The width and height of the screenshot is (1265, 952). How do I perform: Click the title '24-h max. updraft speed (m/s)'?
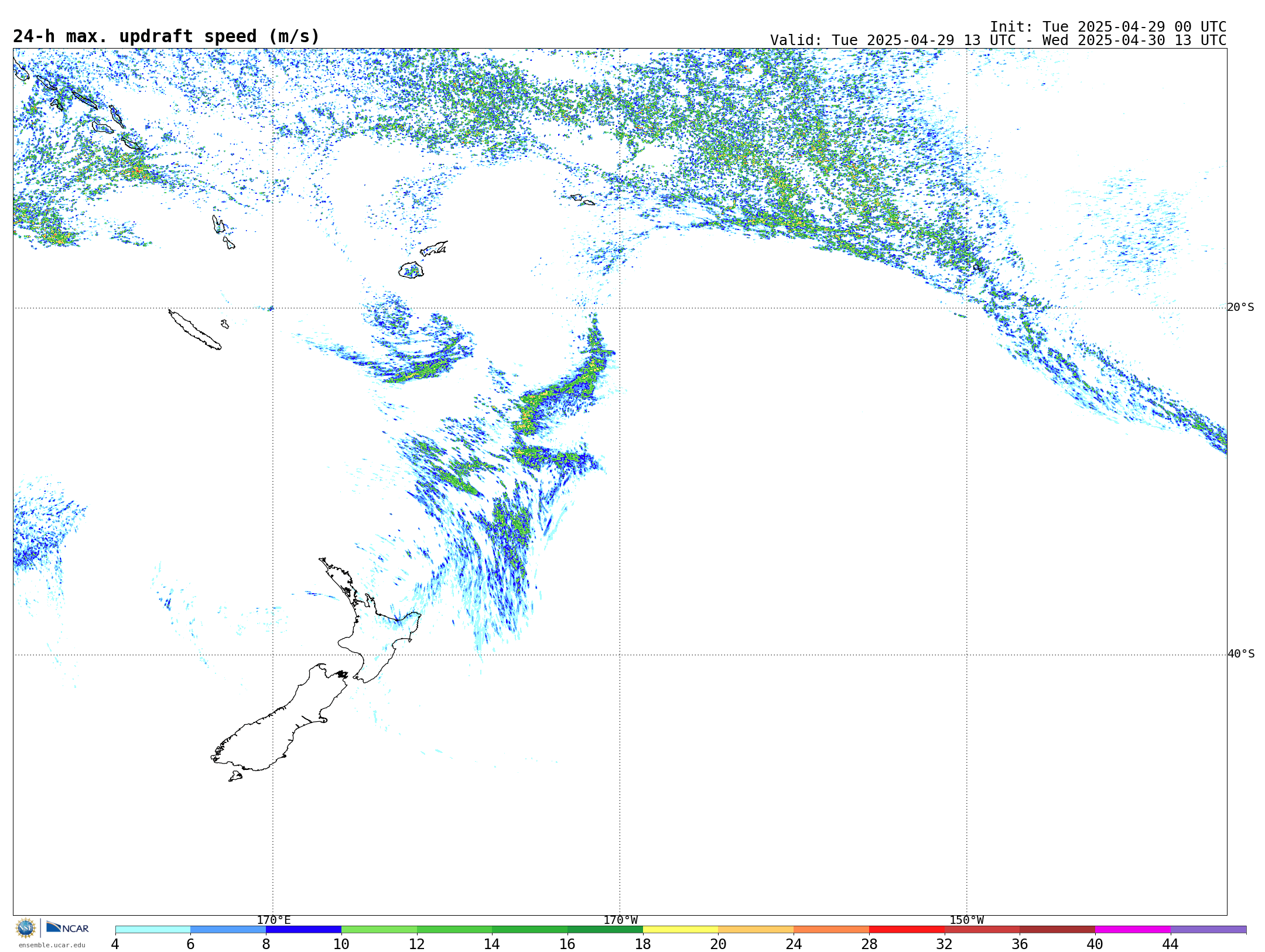166,36
